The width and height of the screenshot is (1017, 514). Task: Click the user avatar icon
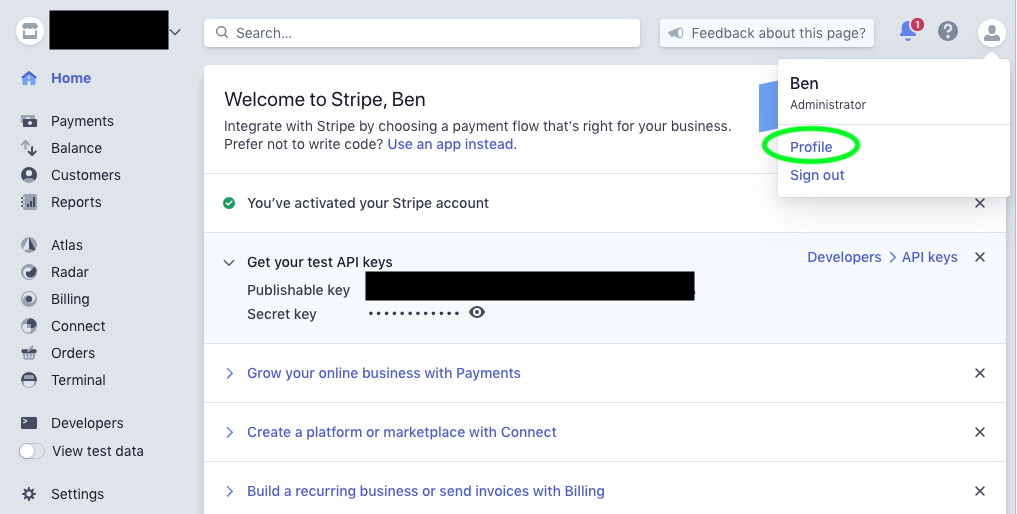(x=991, y=32)
